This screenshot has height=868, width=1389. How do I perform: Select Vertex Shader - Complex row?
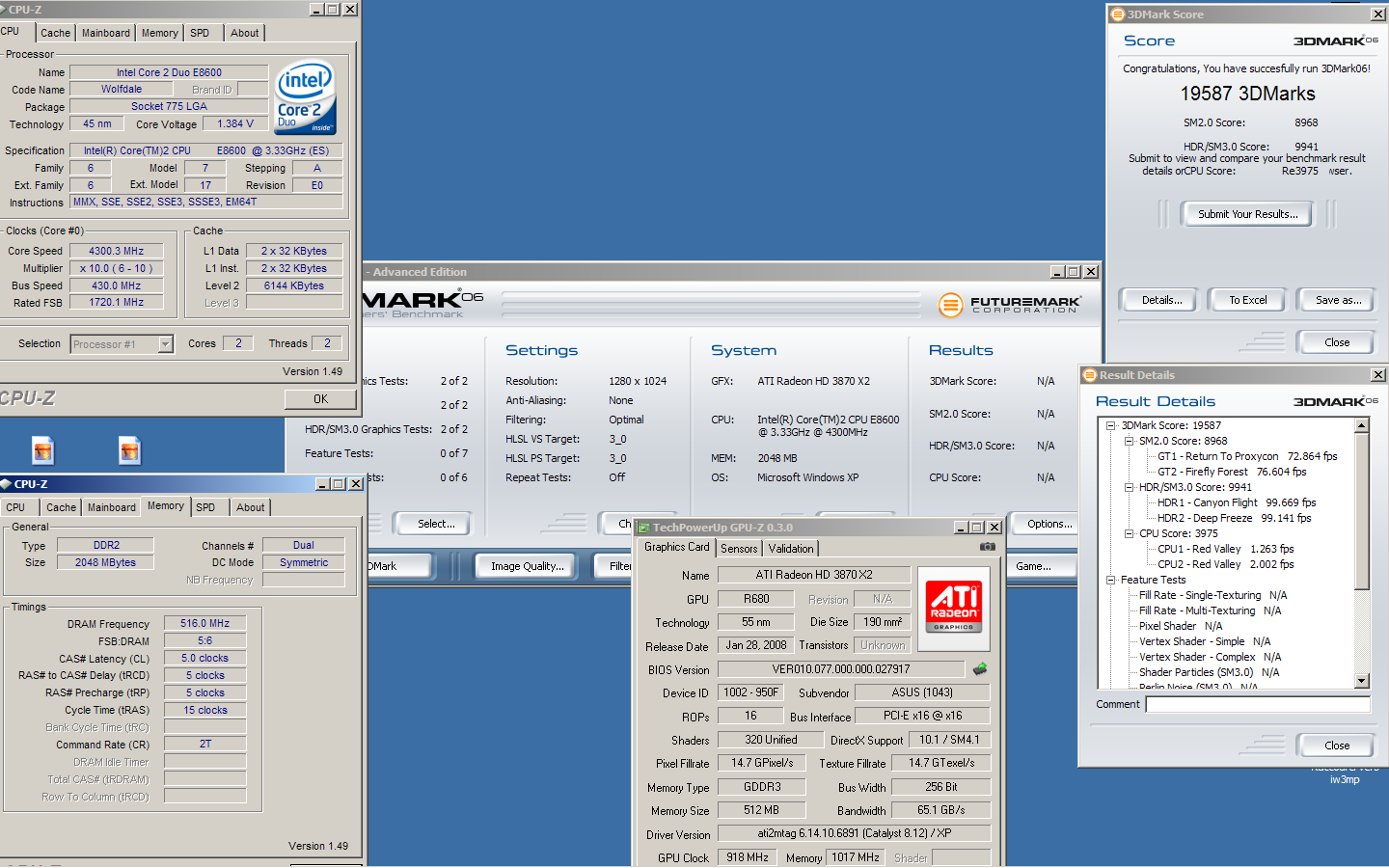[x=1210, y=657]
